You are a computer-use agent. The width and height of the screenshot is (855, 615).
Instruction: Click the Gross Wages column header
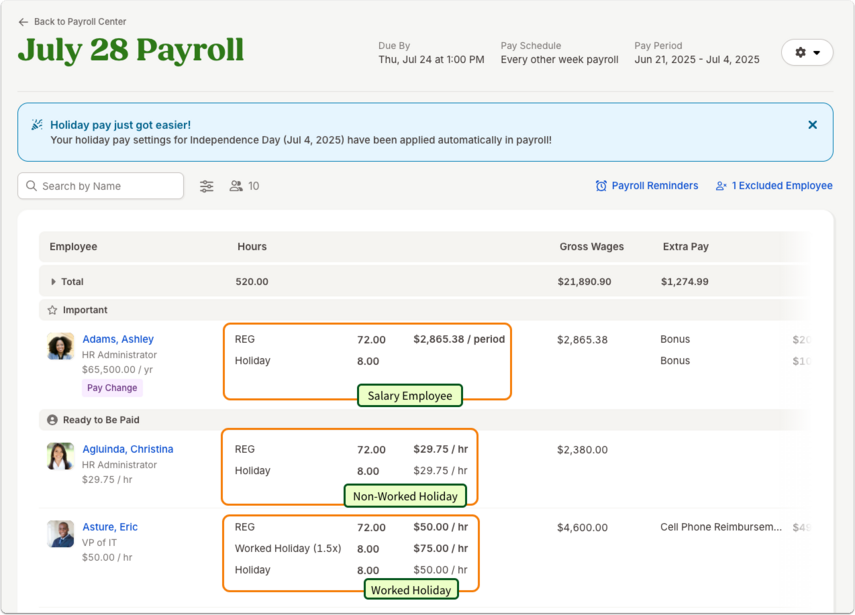(x=592, y=246)
